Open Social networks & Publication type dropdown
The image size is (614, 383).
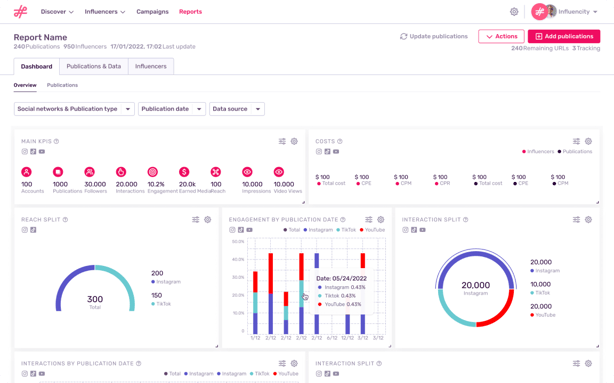point(74,109)
